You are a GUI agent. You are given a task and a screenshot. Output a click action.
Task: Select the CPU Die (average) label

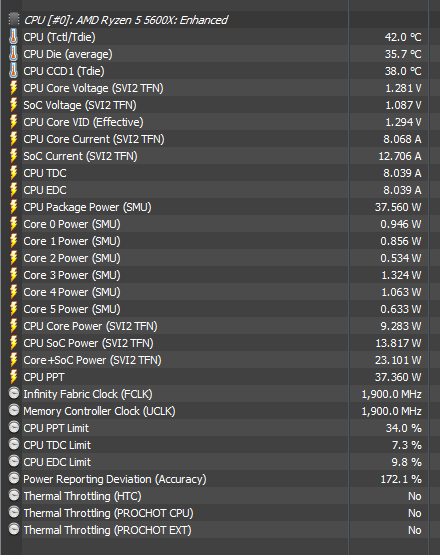(x=68, y=54)
